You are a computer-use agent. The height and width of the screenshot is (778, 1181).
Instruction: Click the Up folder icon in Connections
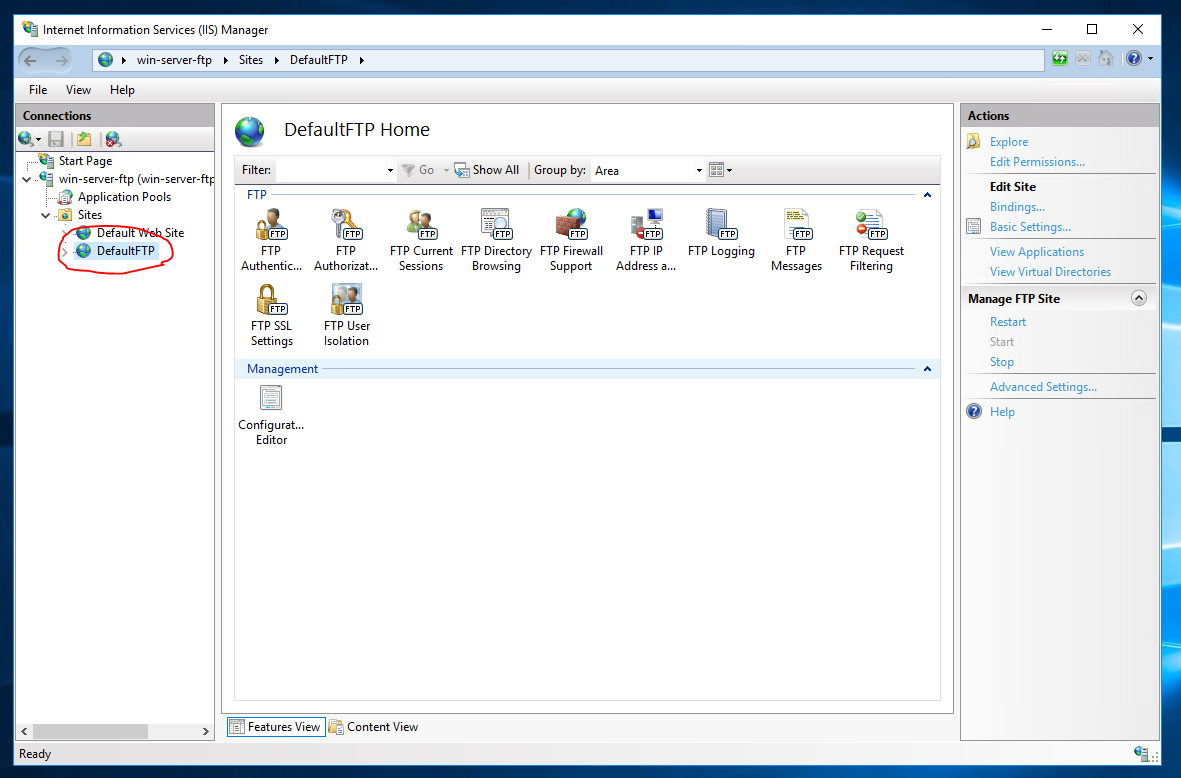tap(84, 139)
